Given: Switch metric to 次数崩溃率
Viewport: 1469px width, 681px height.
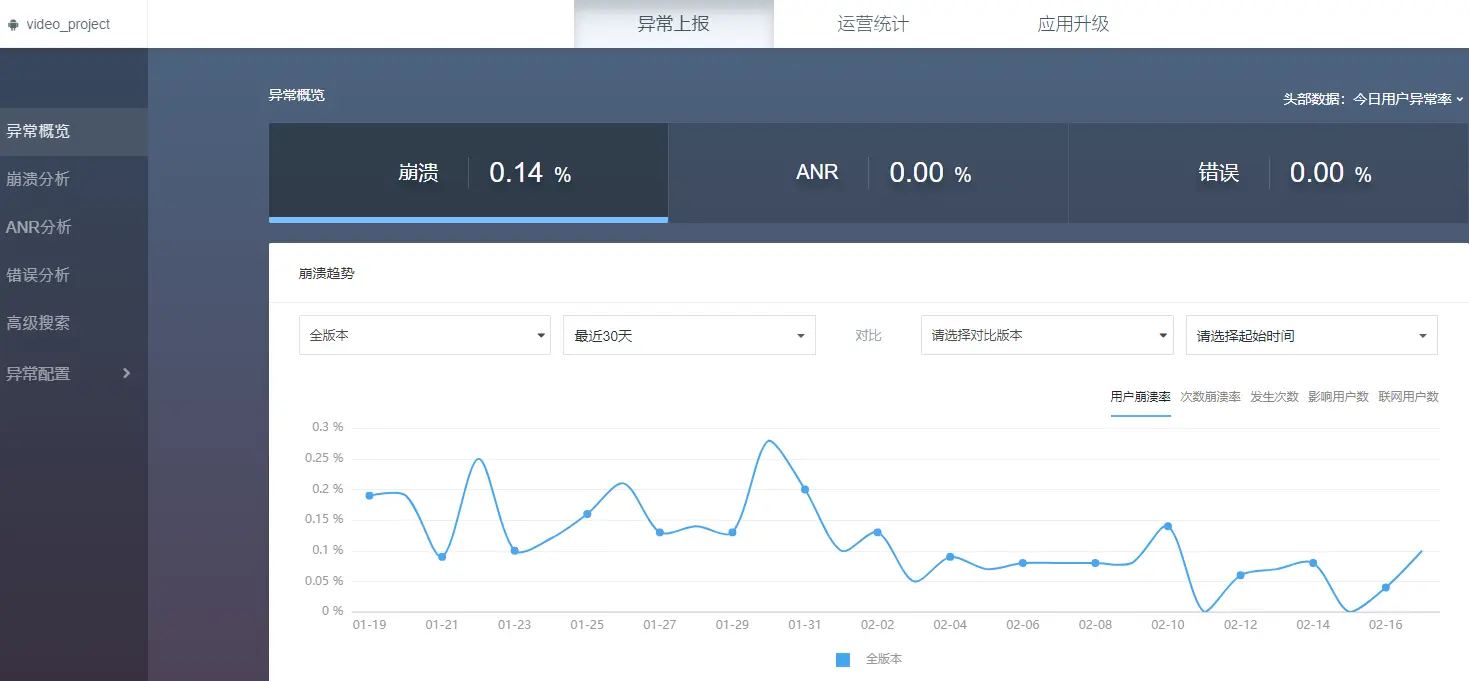Looking at the screenshot, I should tap(1209, 396).
